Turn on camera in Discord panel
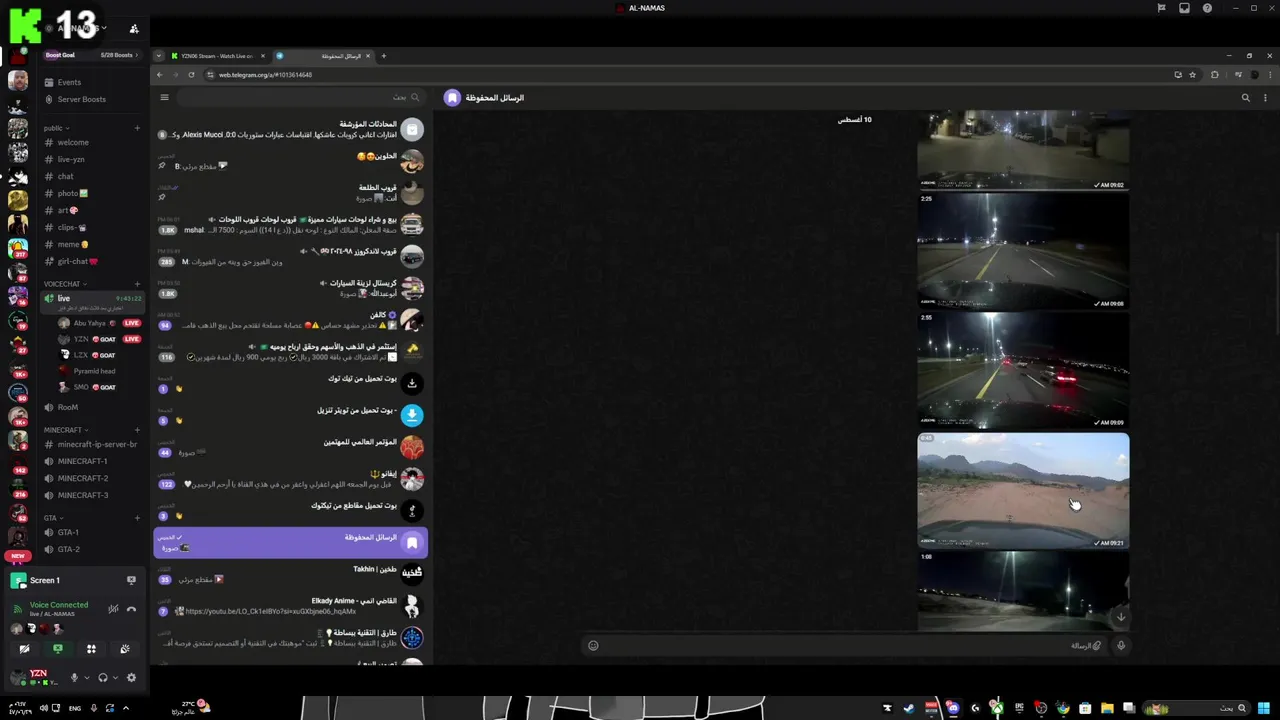1280x720 pixels. coord(24,649)
